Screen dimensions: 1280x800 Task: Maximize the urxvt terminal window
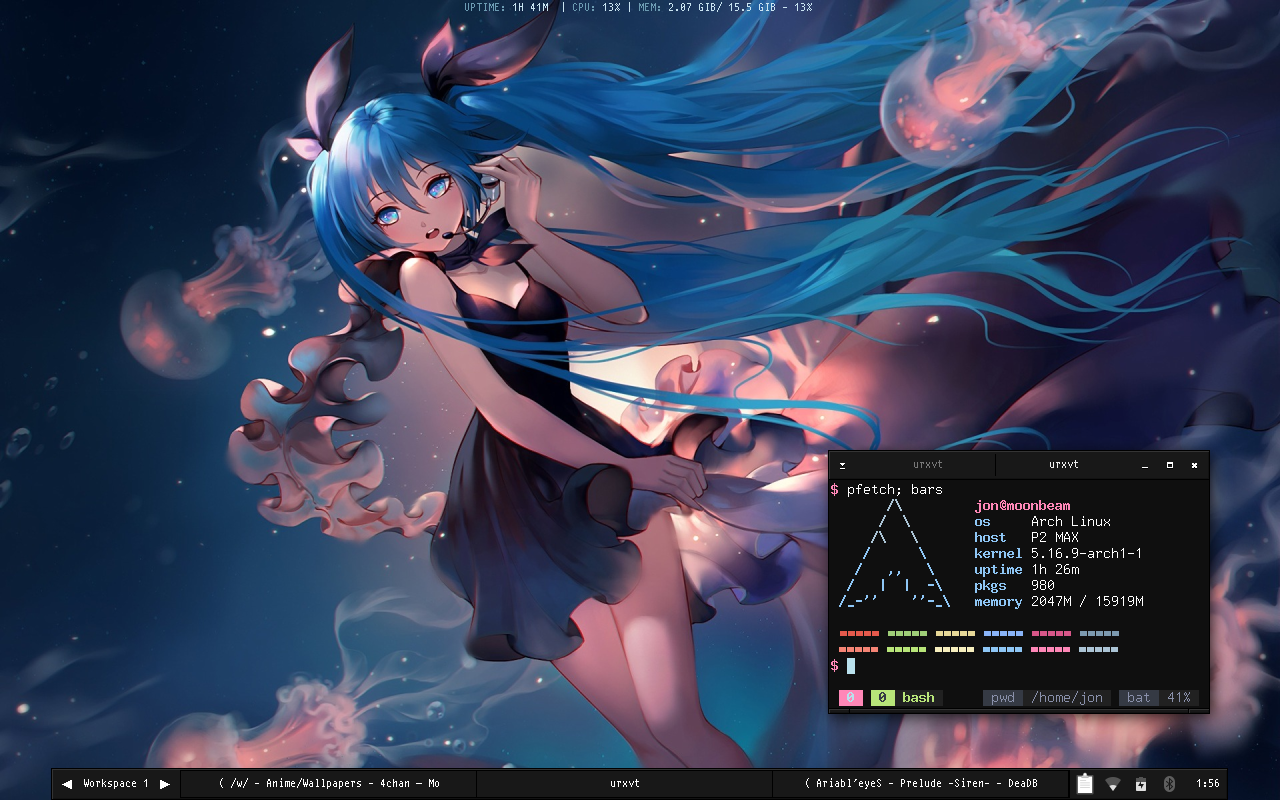pos(1170,465)
